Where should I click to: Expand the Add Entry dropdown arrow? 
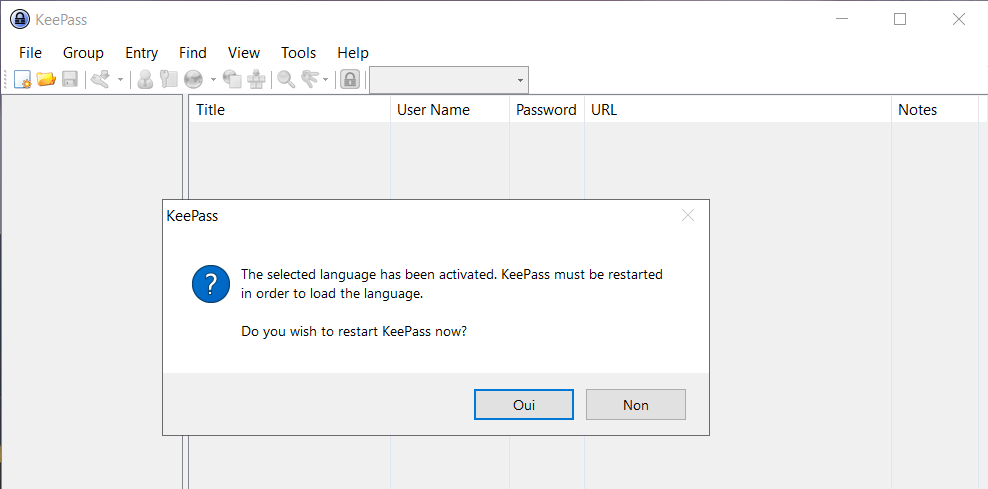tap(120, 80)
